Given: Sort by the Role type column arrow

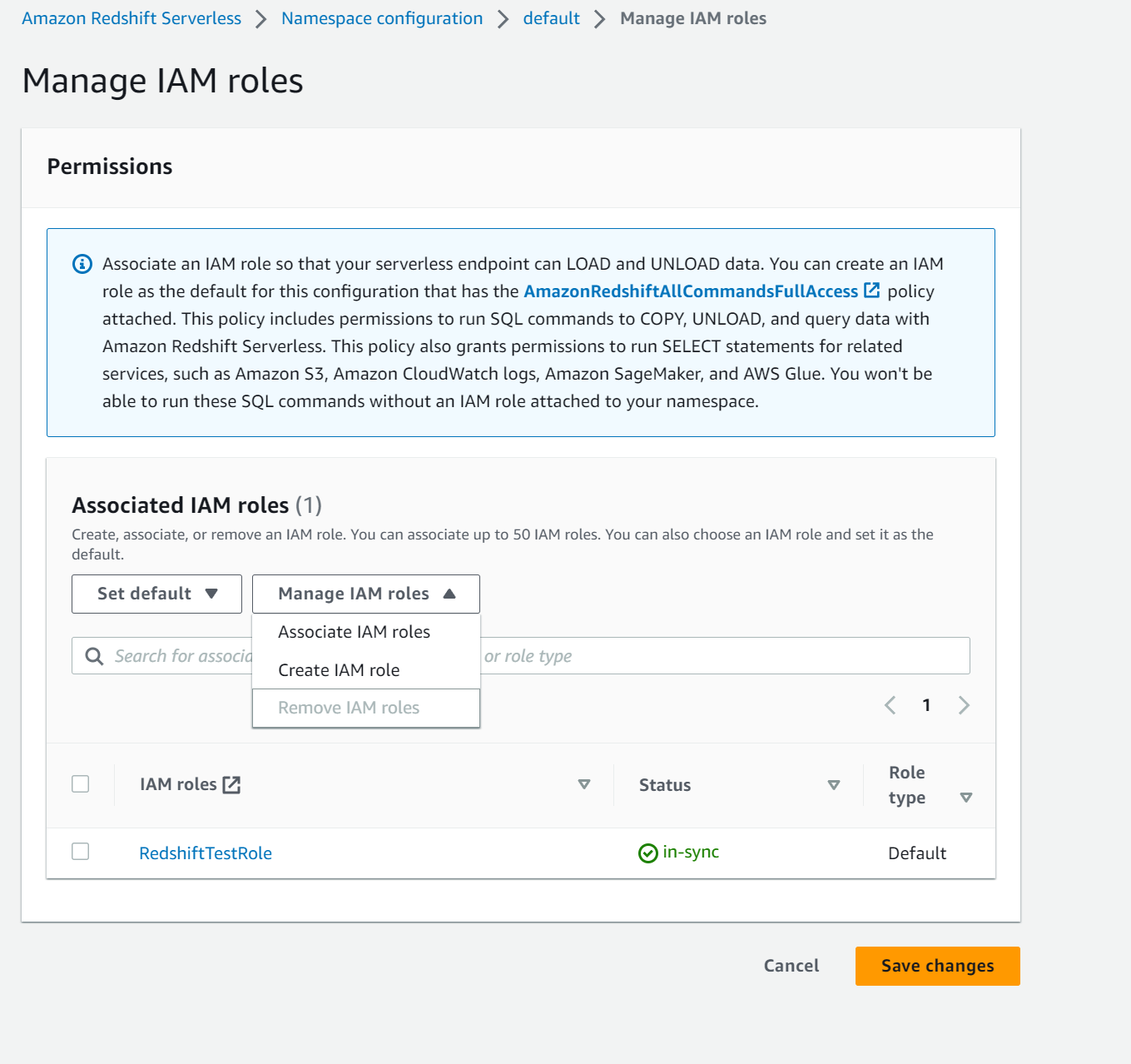Looking at the screenshot, I should click(965, 798).
